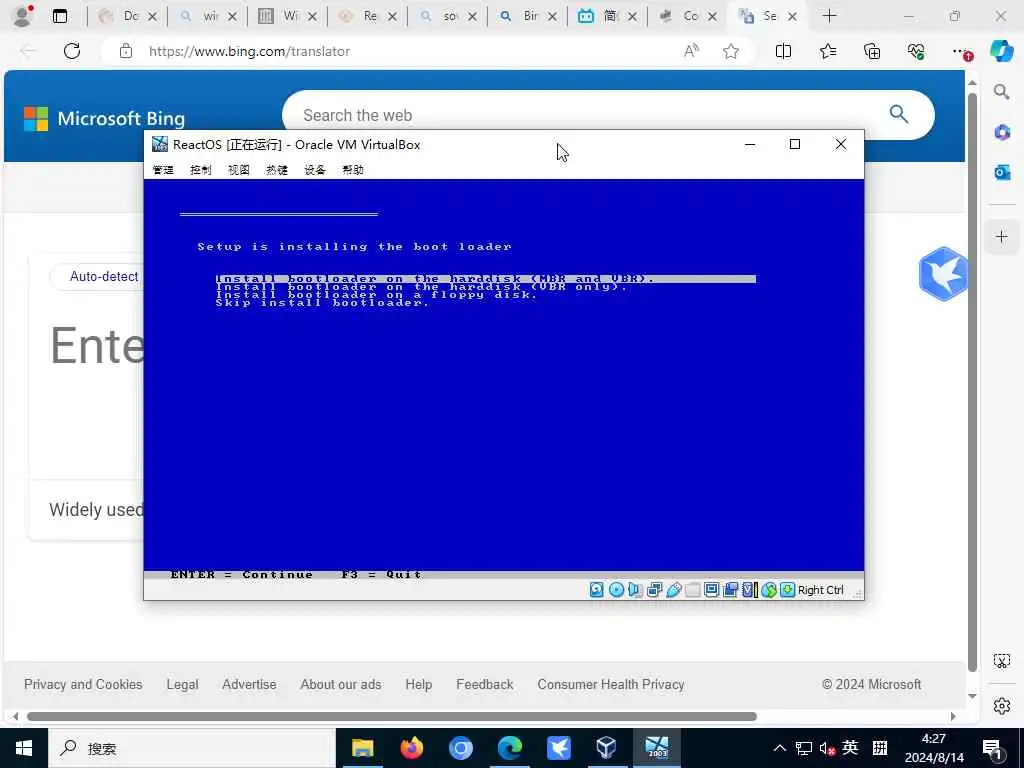Select Install bootloader on harddisk (VBR only)

(x=421, y=287)
